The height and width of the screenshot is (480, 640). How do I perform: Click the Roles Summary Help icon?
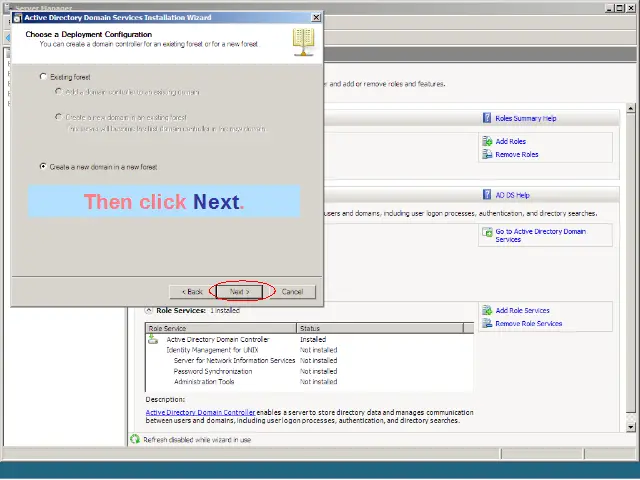pos(487,118)
